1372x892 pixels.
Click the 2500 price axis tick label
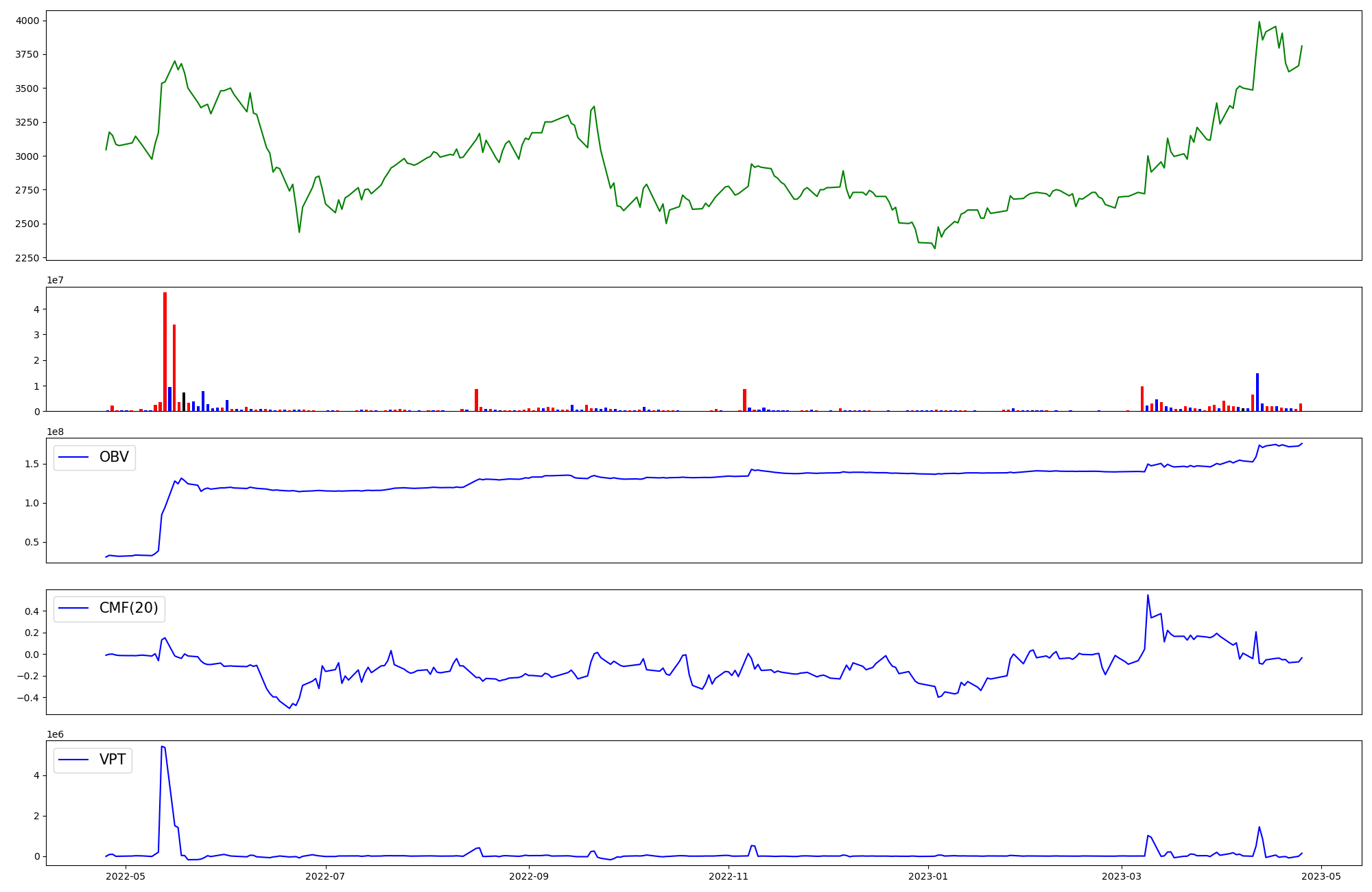tap(27, 224)
